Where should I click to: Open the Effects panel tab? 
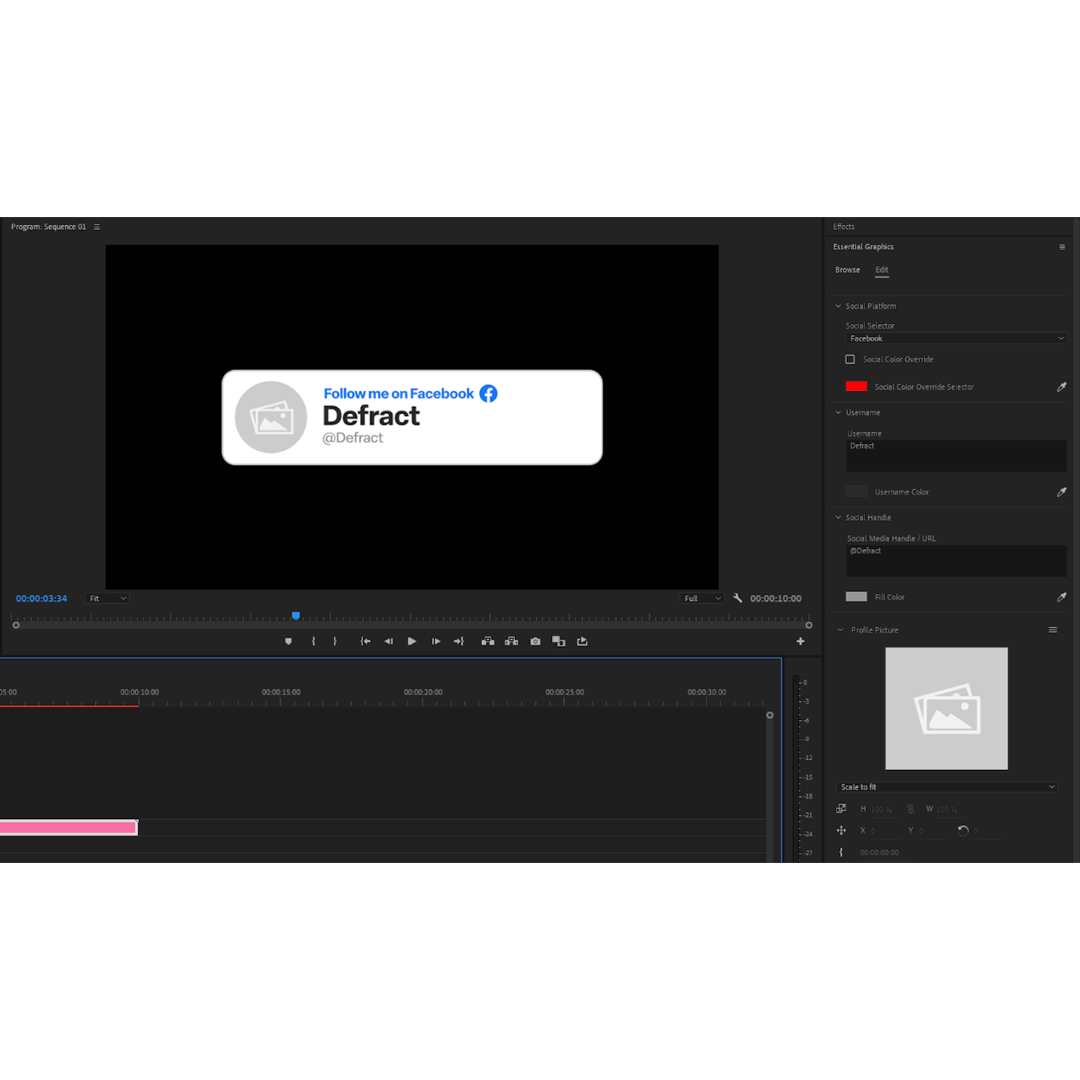[x=844, y=227]
